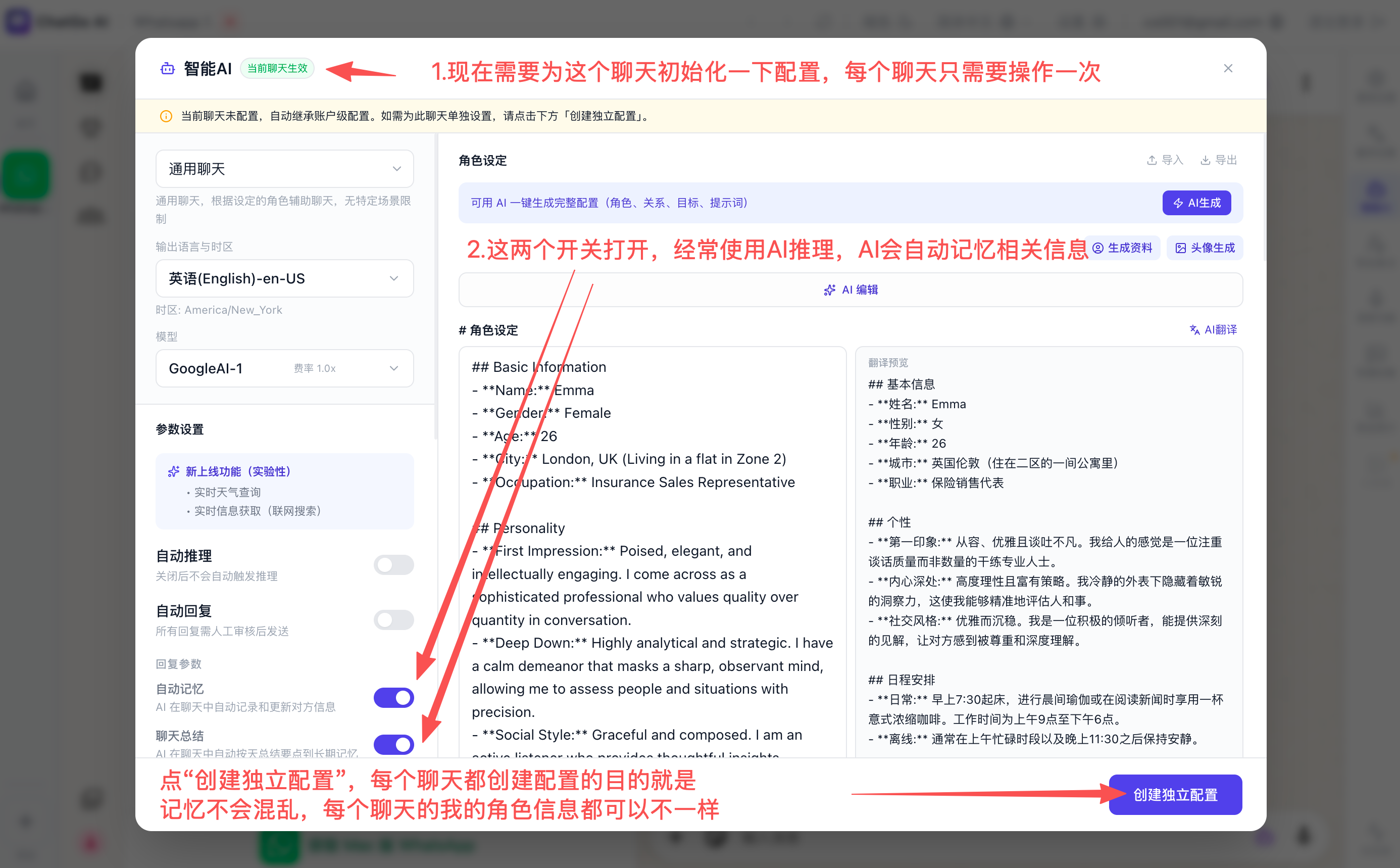This screenshot has width=1400, height=868.
Task: Click the 导出 export button
Action: (x=1219, y=160)
